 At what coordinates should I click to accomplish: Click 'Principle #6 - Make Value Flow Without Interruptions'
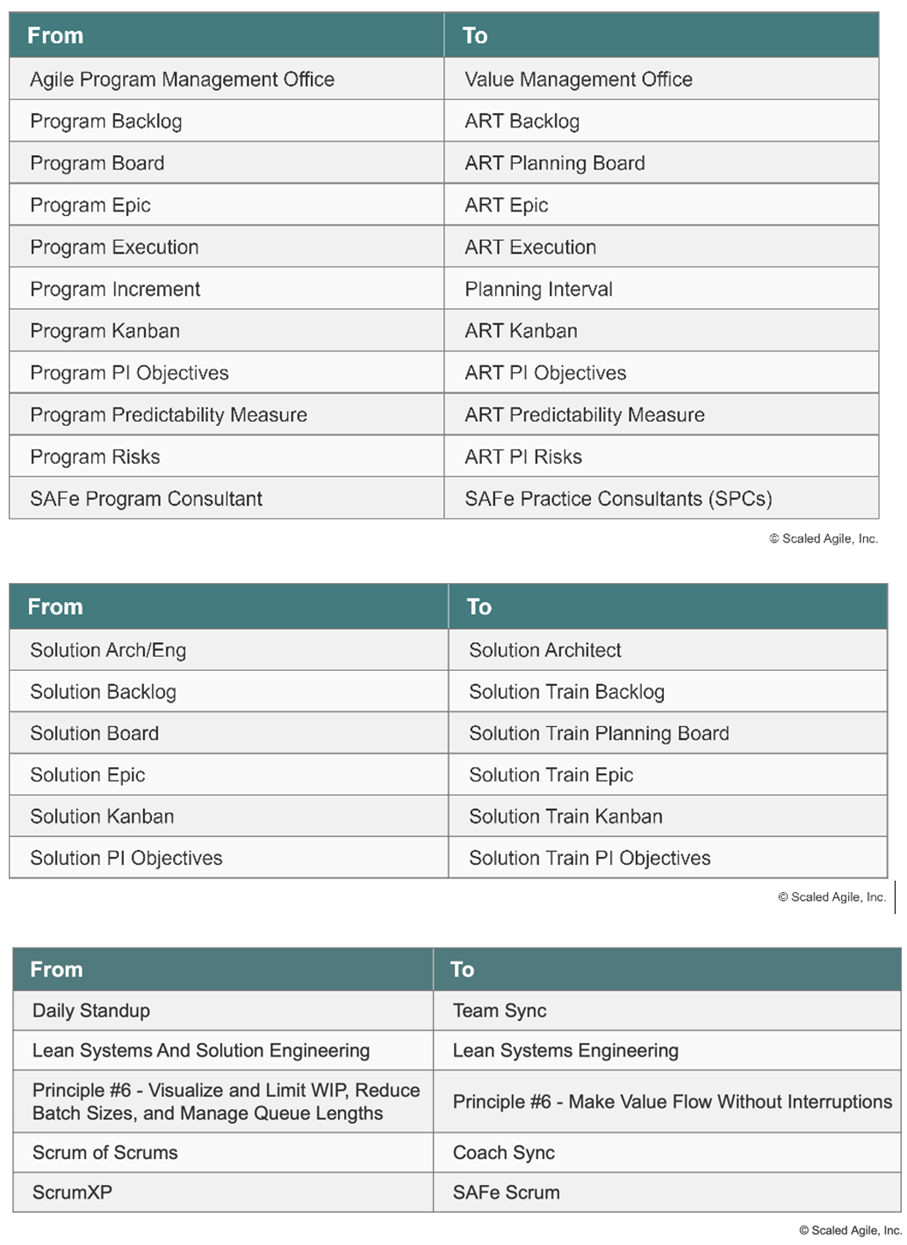(x=672, y=1102)
